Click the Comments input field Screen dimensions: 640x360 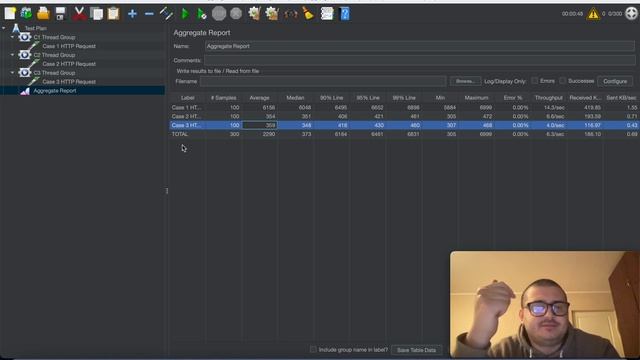[420, 60]
